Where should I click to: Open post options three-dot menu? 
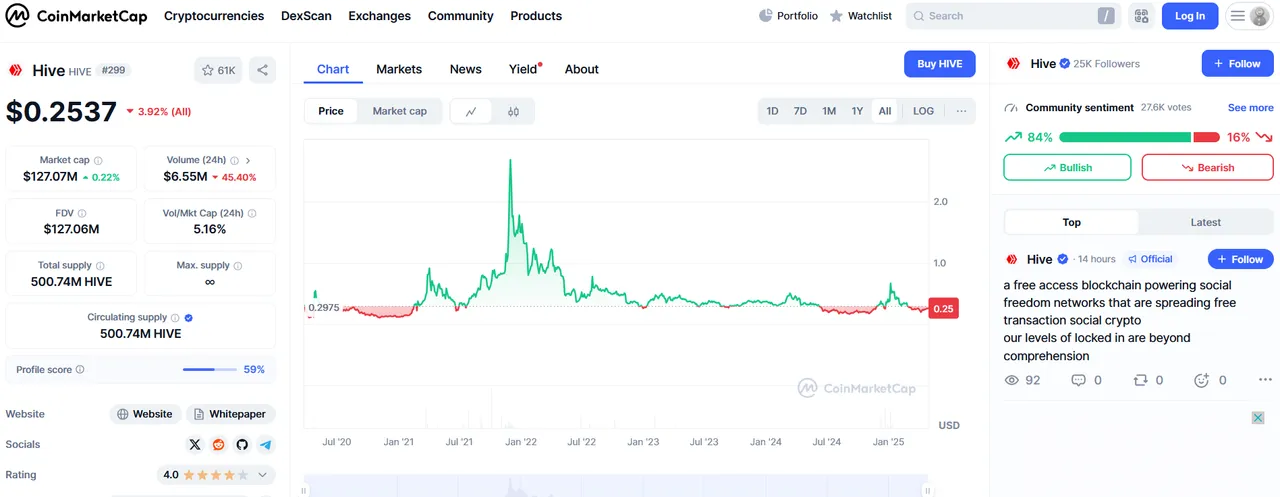[x=1265, y=380]
